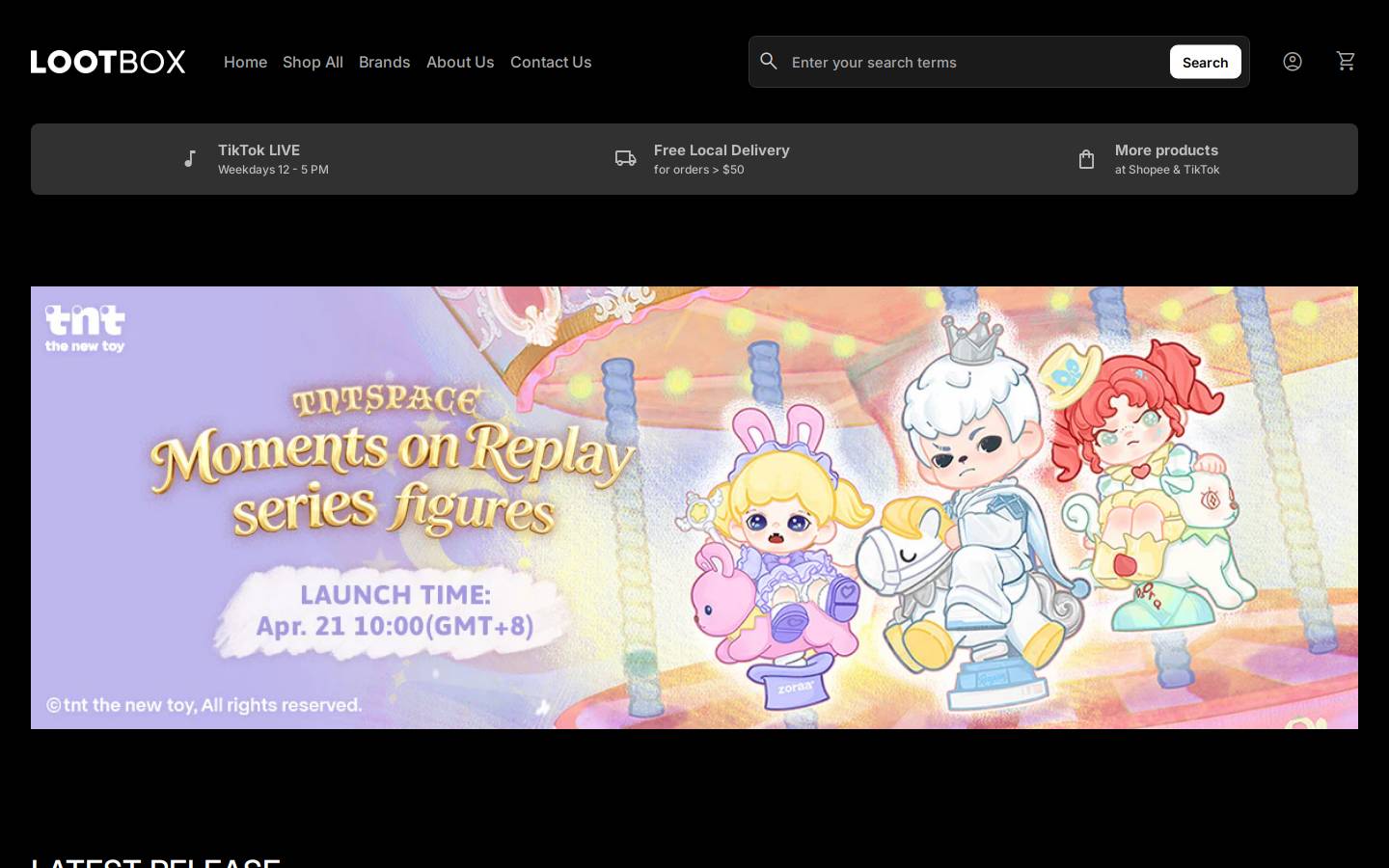Click 'for orders > $50' text
1389x868 pixels.
point(698,170)
